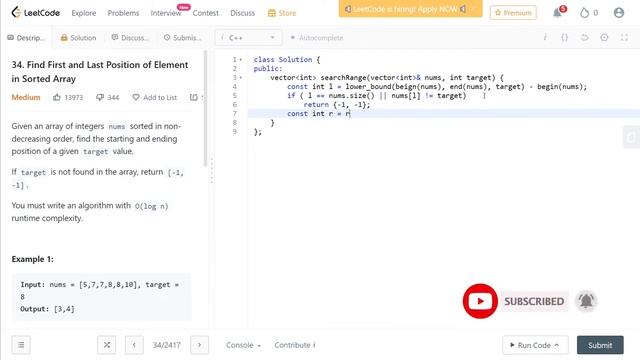This screenshot has height=360, width=640.
Task: Click Add to List
Action: 154,98
